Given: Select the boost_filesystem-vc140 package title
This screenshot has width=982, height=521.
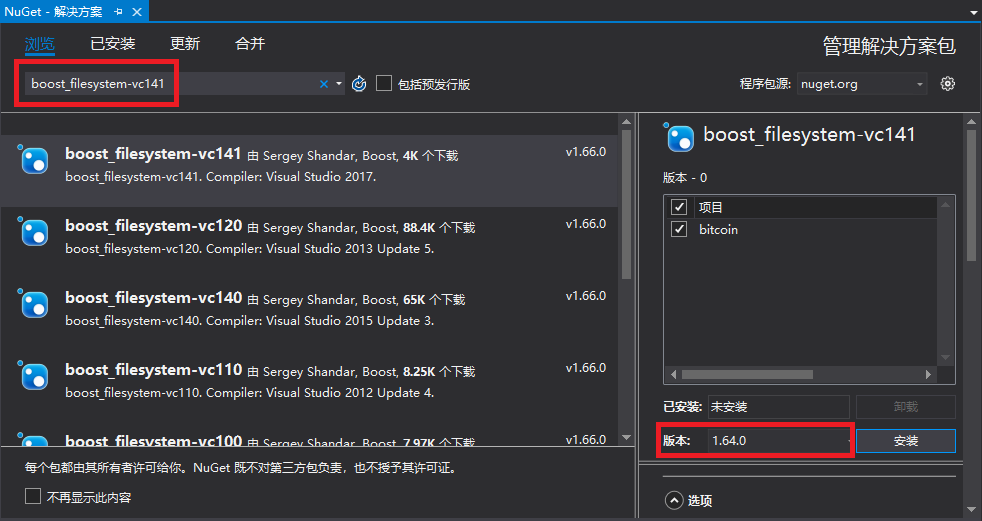Looking at the screenshot, I should pos(153,298).
